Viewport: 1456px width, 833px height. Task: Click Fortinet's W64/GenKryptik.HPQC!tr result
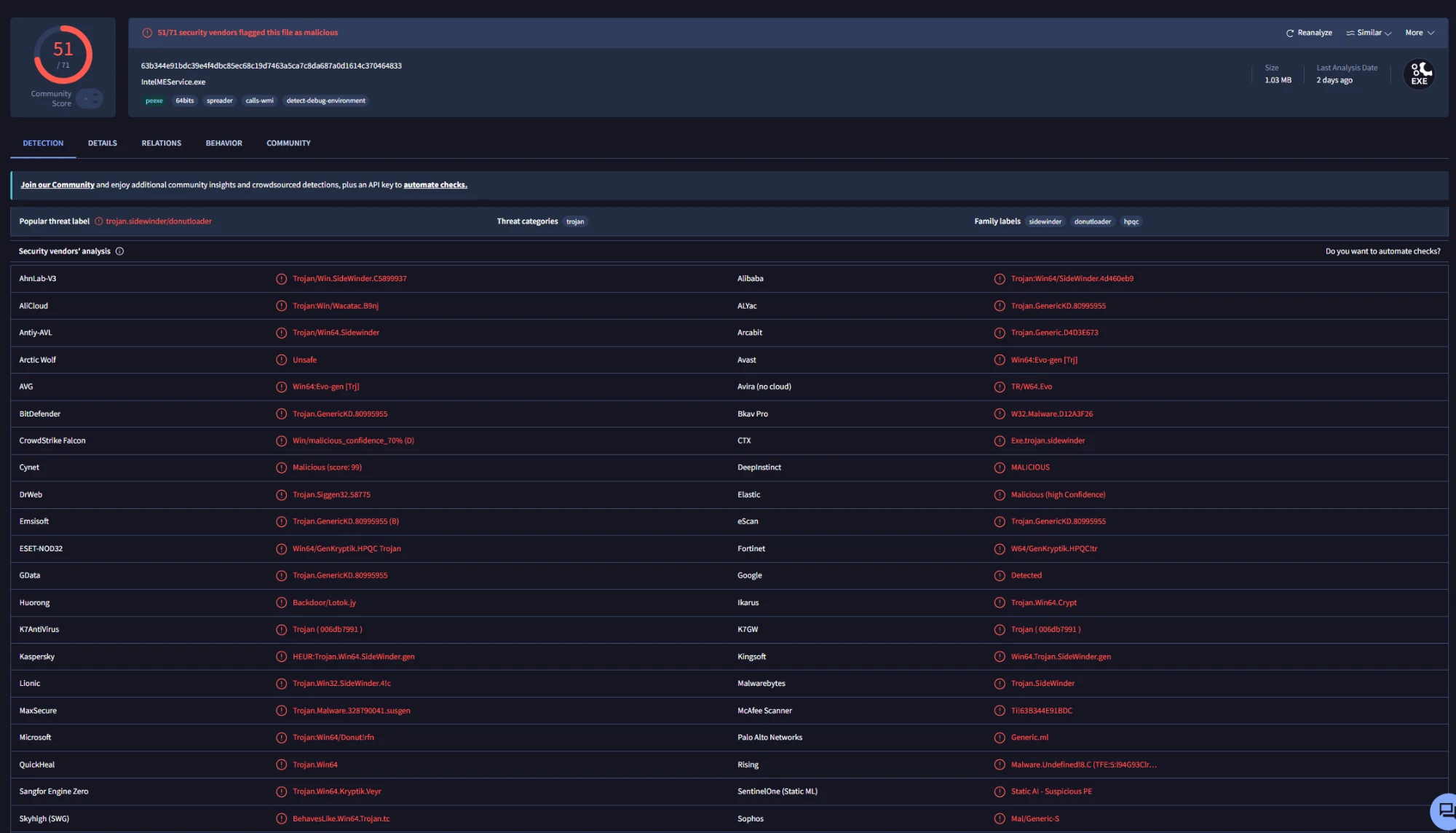pos(1053,548)
